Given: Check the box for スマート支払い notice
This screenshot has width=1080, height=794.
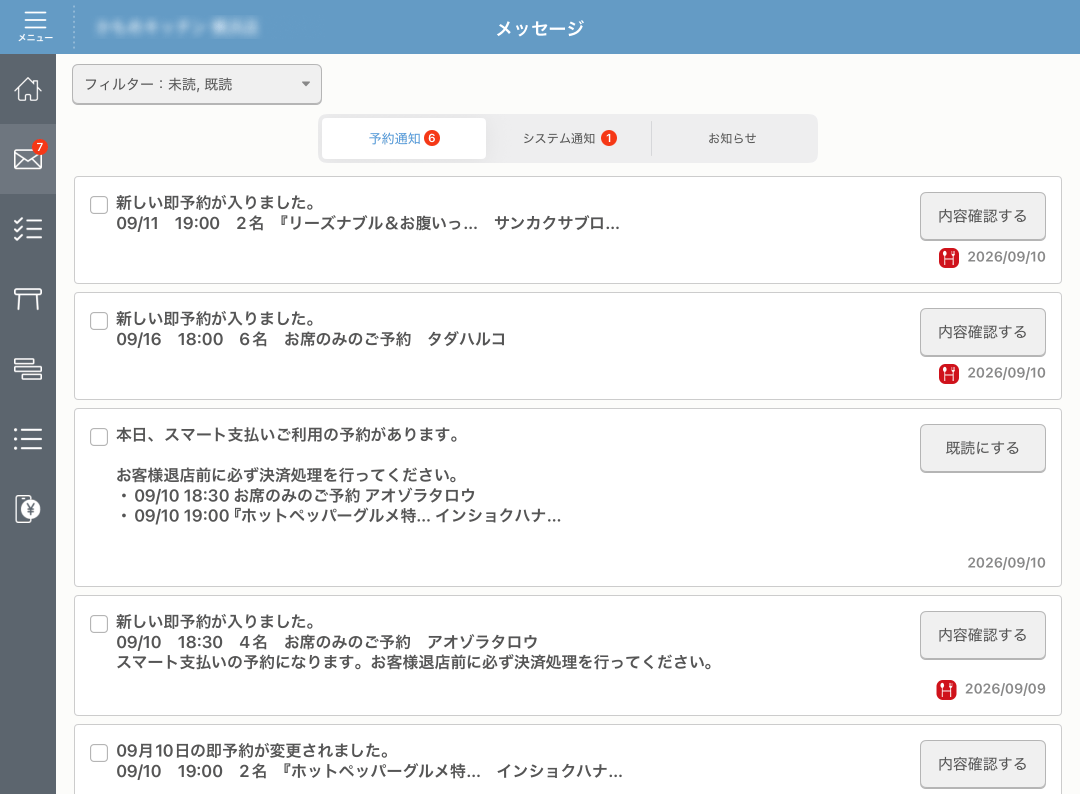Looking at the screenshot, I should [99, 437].
